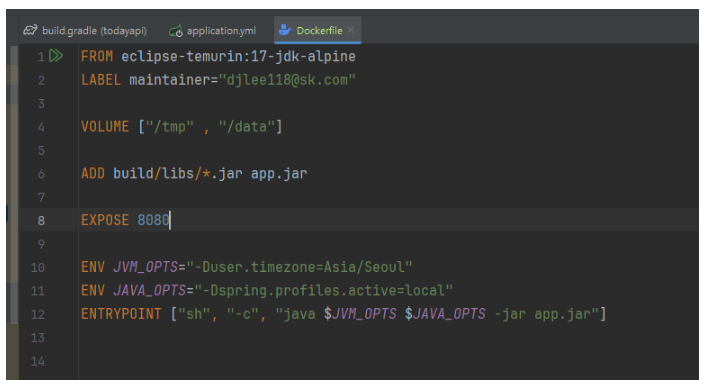Click the FROM keyword on line 1
This screenshot has width=707, height=387.
pyautogui.click(x=97, y=56)
